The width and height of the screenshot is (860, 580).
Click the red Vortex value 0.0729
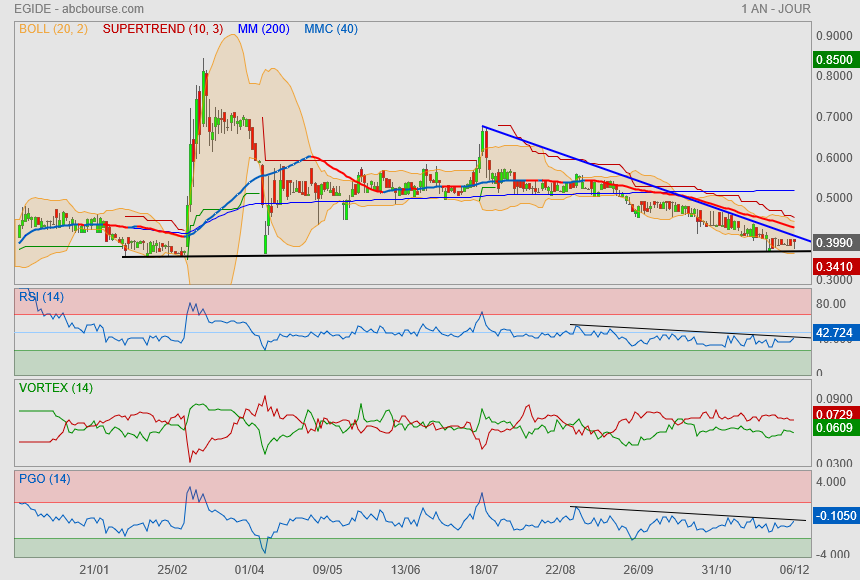[x=834, y=413]
